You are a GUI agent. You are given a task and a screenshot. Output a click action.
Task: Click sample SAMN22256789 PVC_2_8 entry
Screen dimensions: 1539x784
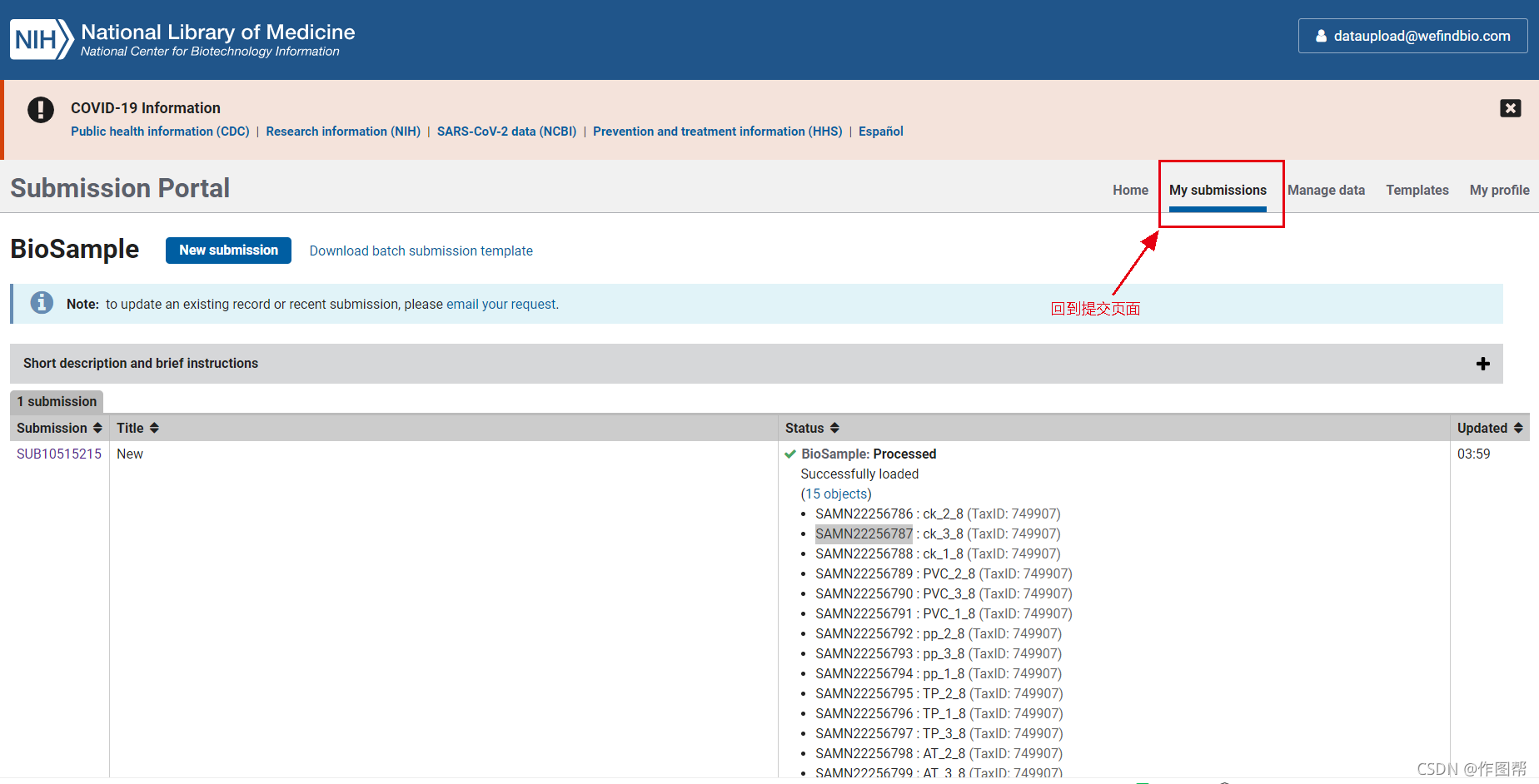click(x=944, y=573)
